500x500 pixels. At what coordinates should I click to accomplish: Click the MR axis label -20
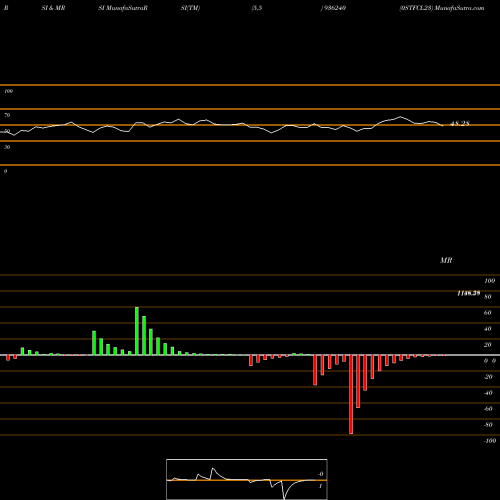(x=488, y=377)
